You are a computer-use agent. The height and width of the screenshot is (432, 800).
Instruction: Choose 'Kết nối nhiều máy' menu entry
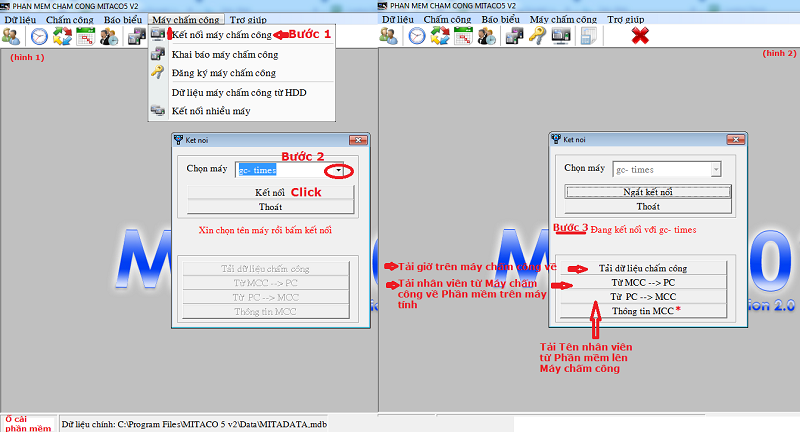click(242, 111)
